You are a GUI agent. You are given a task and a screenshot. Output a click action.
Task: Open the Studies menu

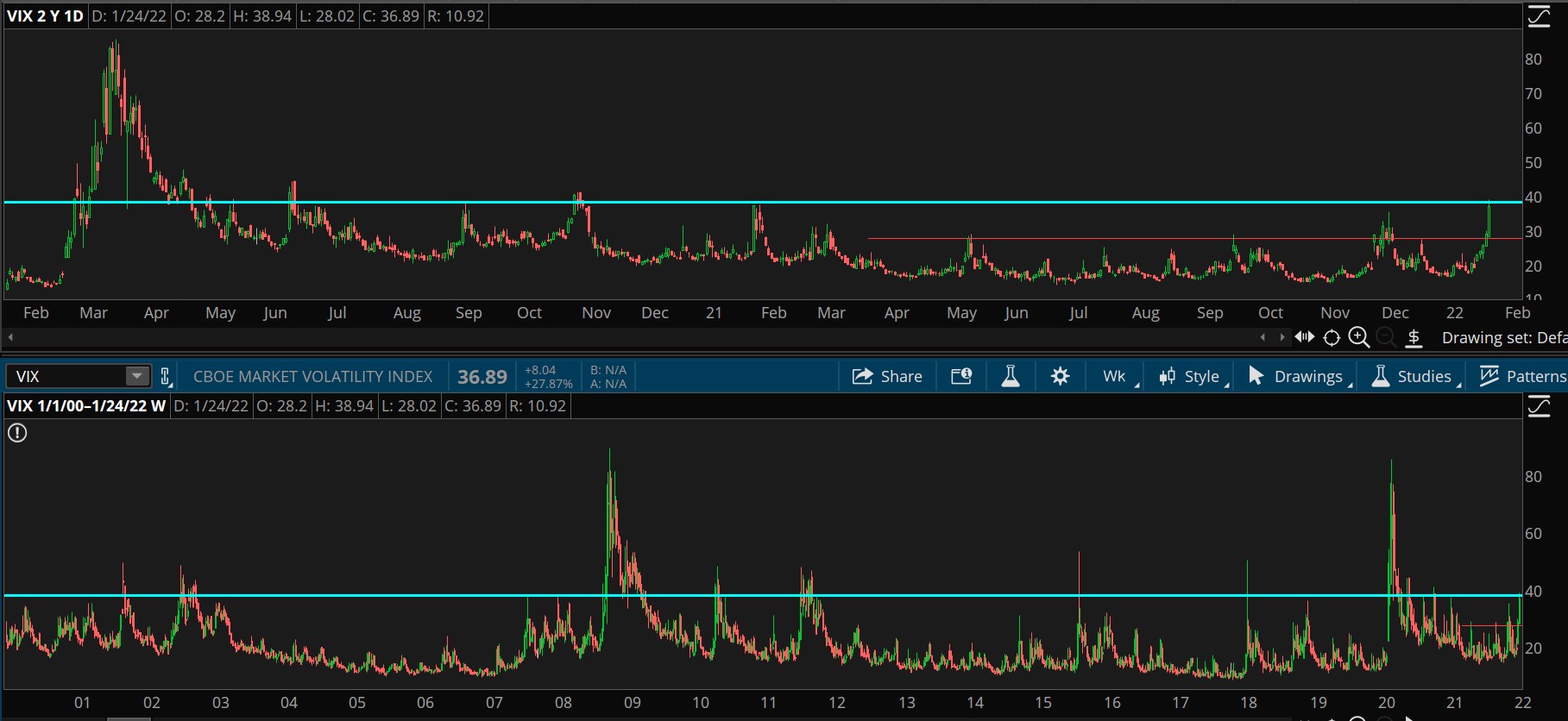(1415, 376)
